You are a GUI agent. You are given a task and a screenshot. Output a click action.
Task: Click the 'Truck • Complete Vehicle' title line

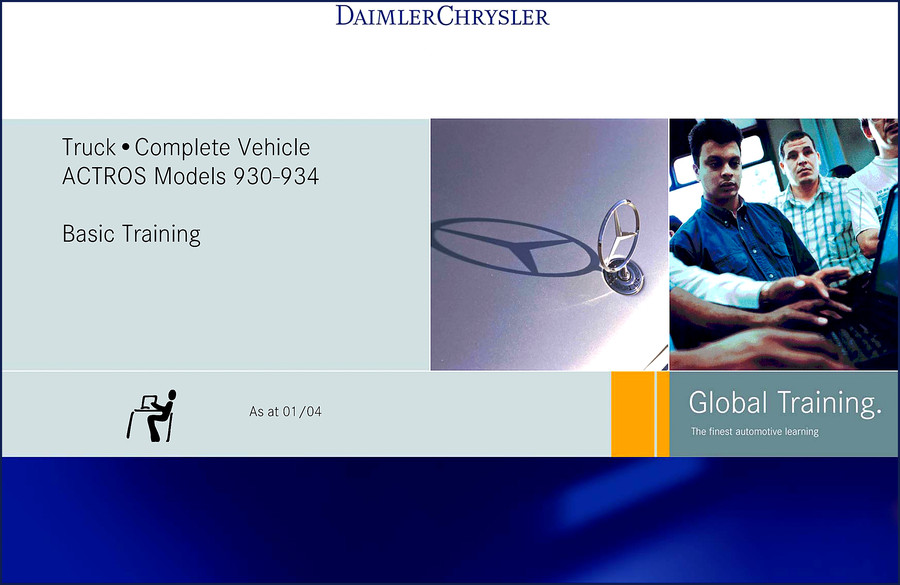click(186, 148)
